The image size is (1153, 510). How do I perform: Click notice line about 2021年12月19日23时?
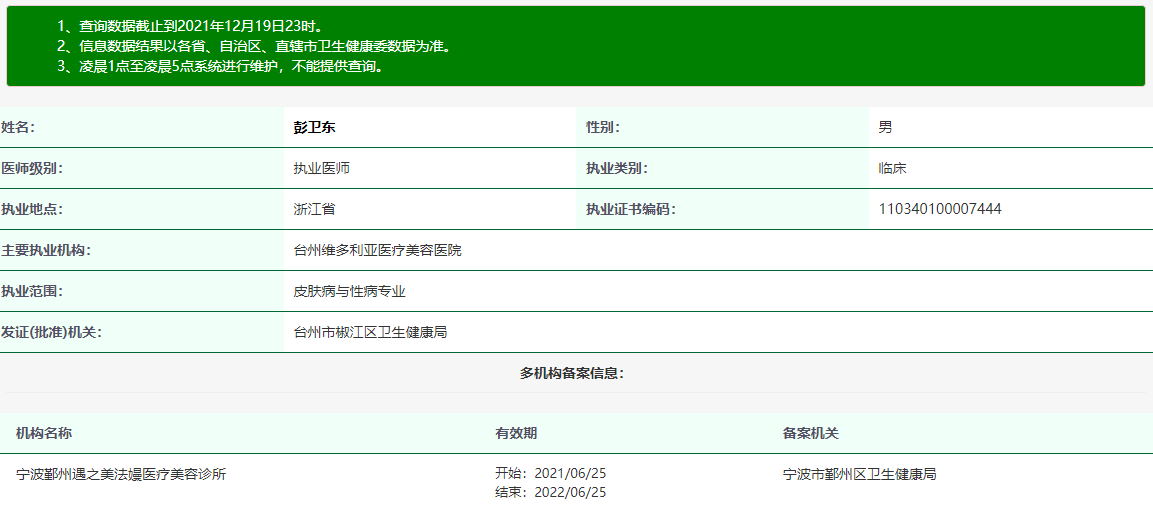click(191, 26)
